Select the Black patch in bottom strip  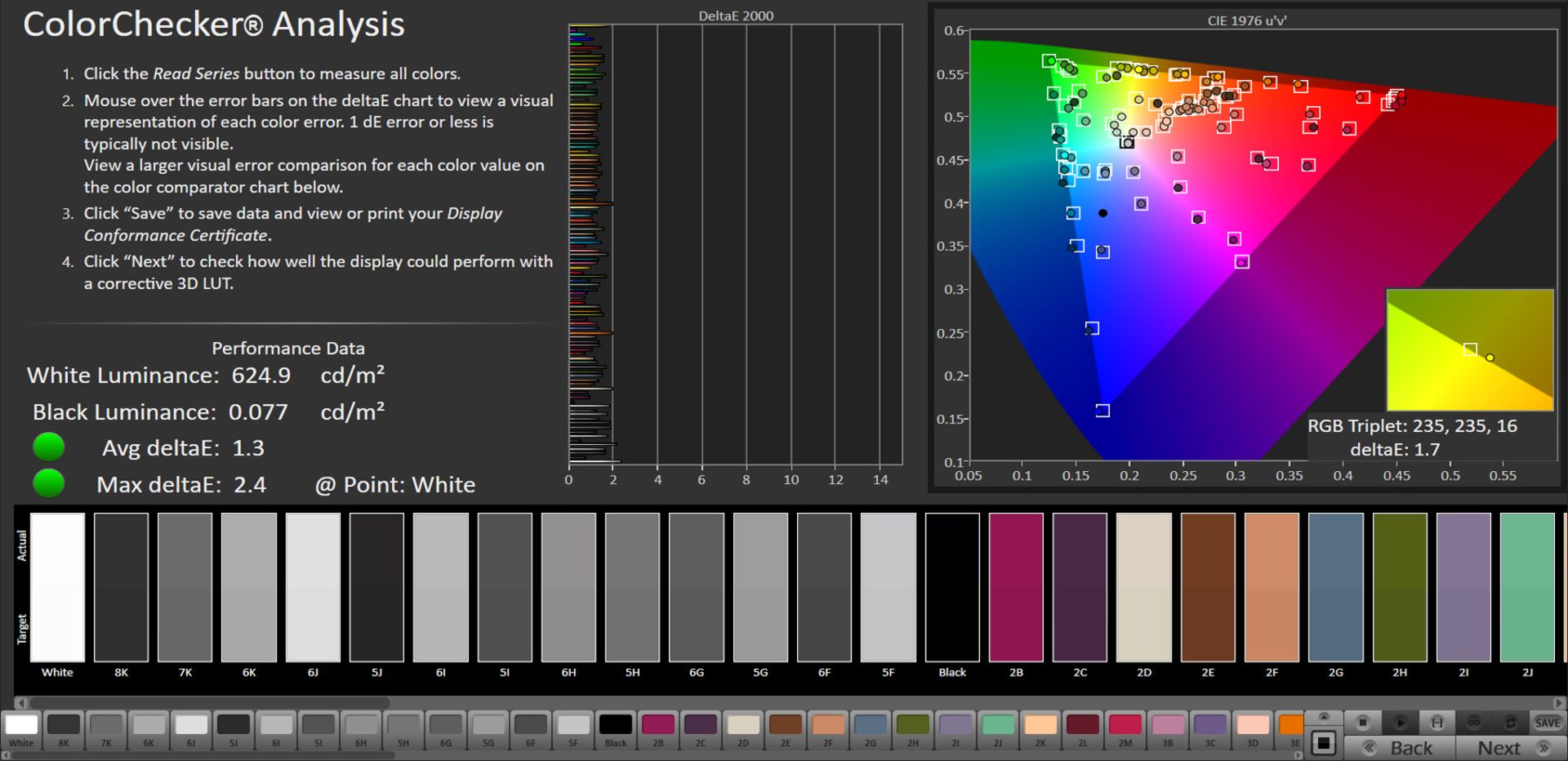click(x=616, y=730)
